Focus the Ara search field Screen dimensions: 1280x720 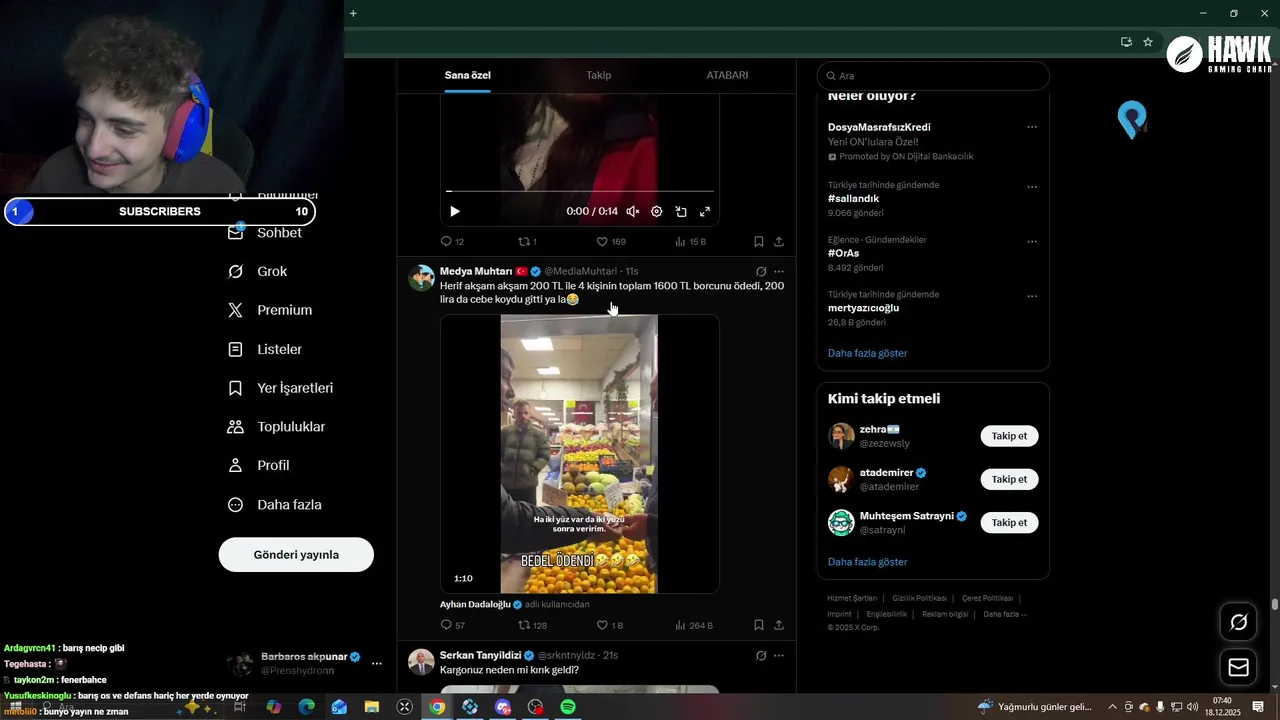tap(933, 76)
